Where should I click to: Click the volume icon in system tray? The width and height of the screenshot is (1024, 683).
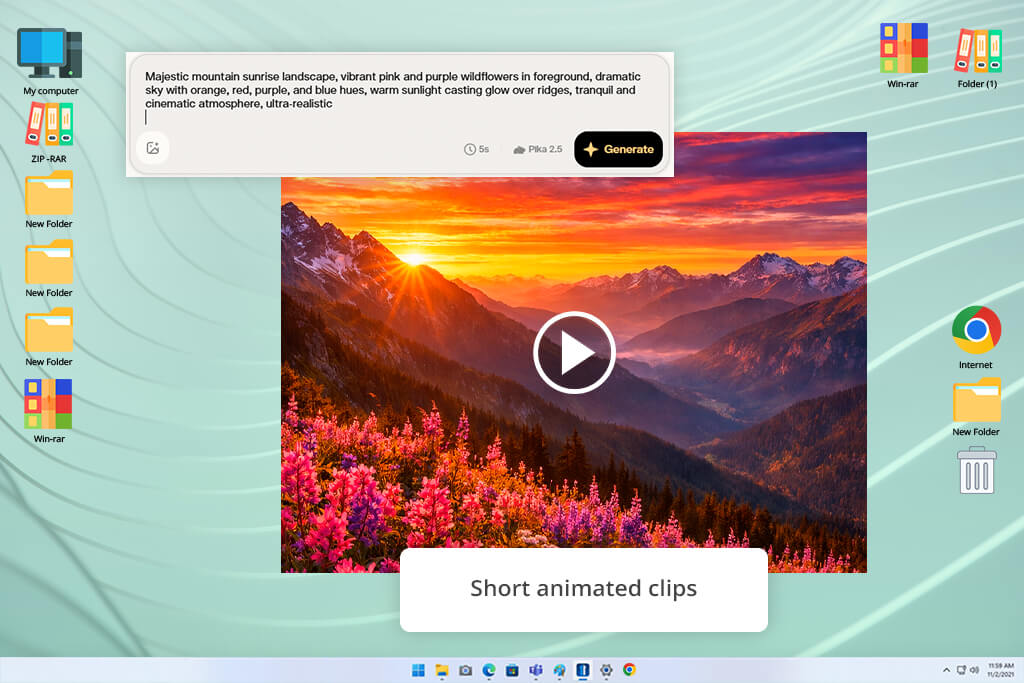974,670
